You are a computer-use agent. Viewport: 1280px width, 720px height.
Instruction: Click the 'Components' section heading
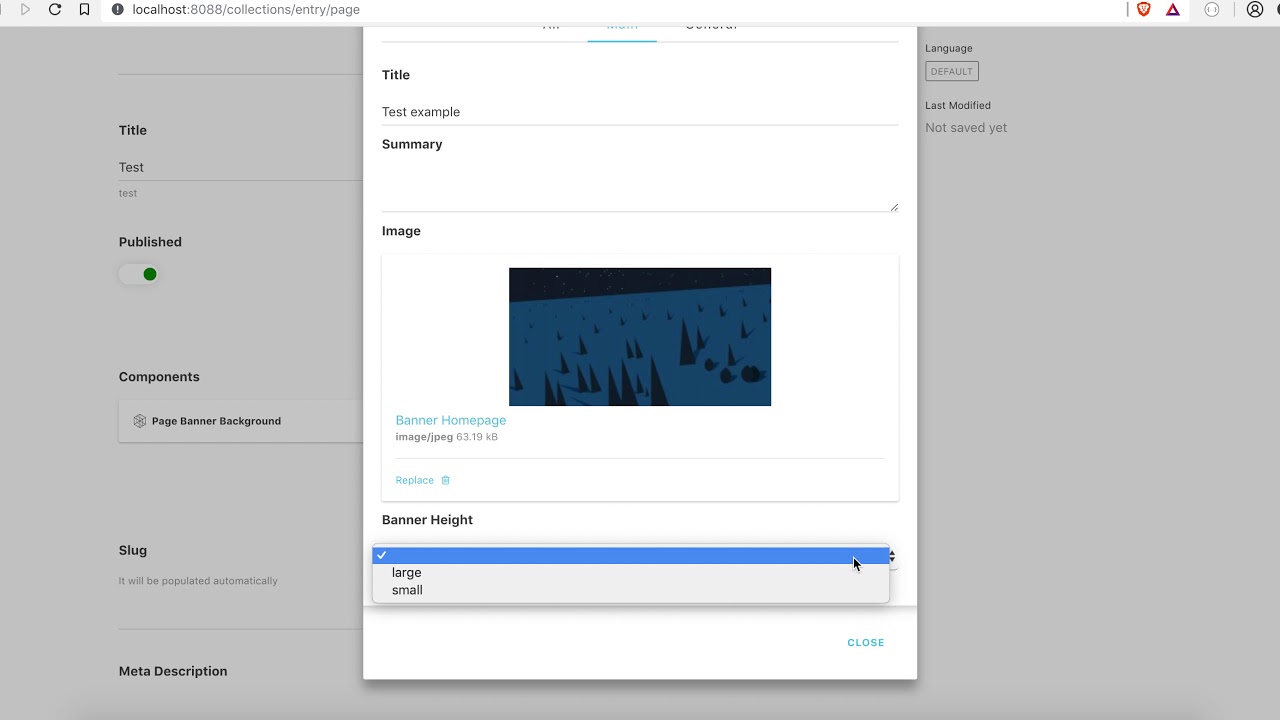pyautogui.click(x=159, y=377)
